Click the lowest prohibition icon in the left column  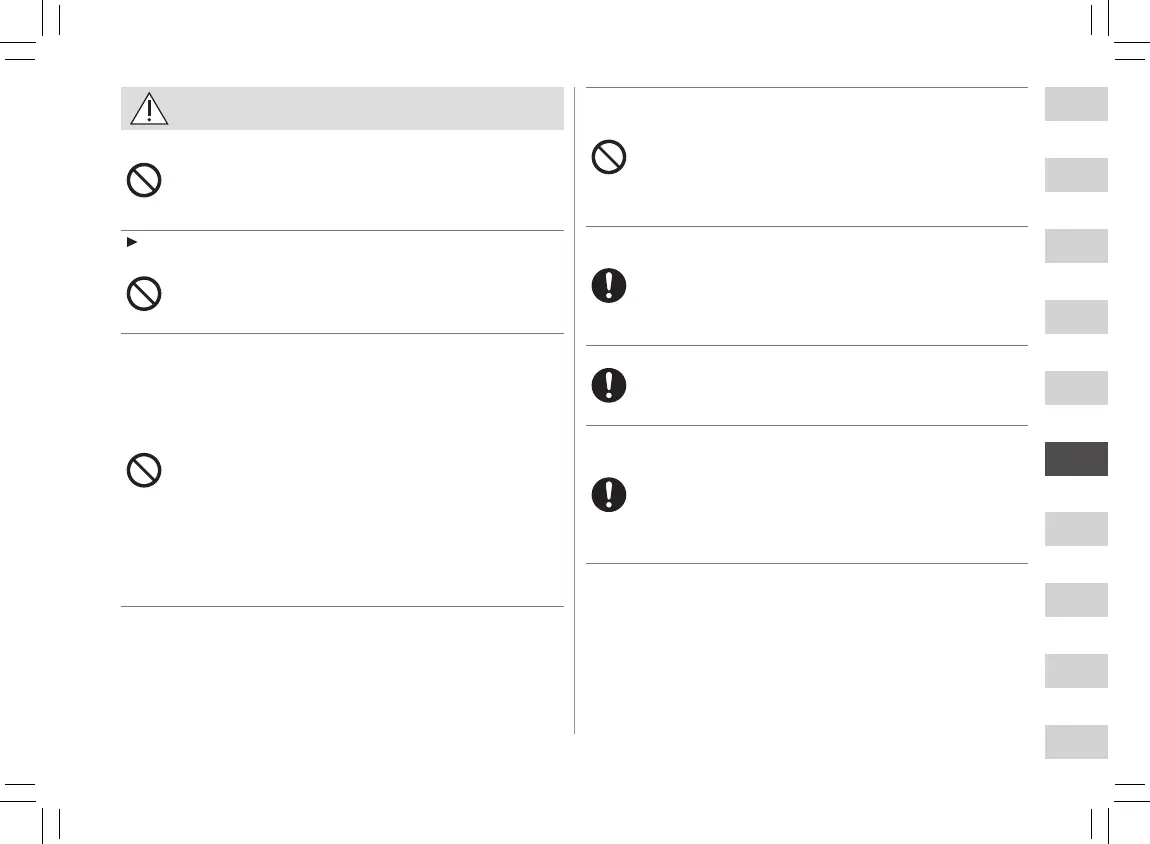point(144,470)
